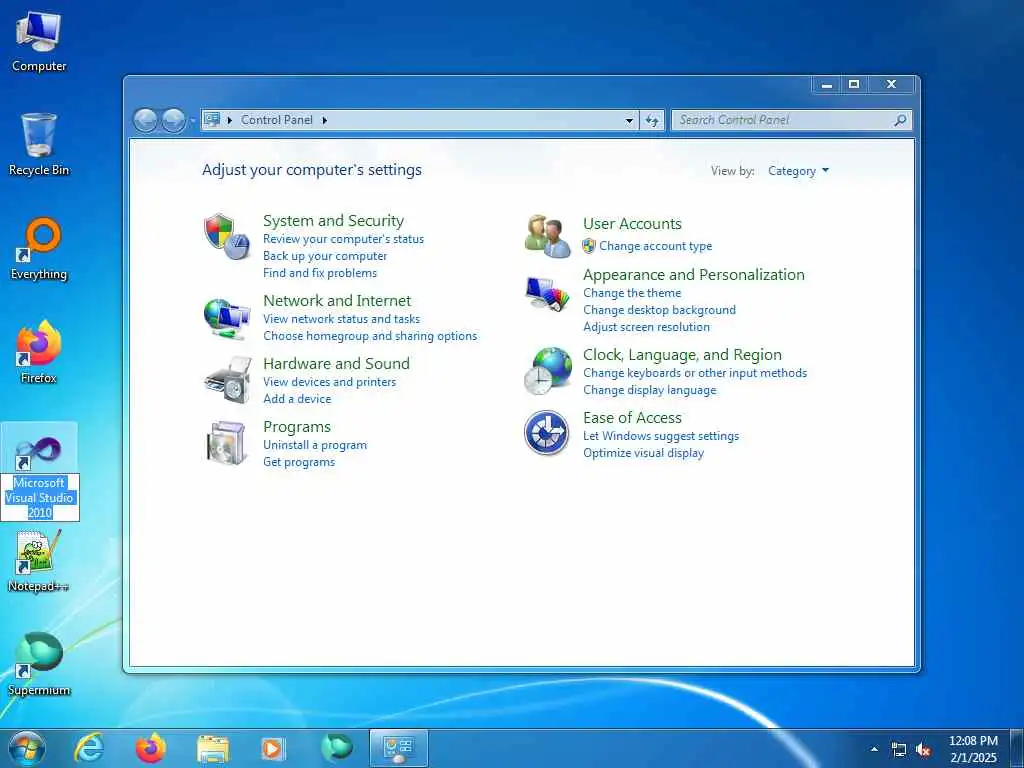The height and width of the screenshot is (768, 1024).
Task: Click the Show desktop strip on the taskbar
Action: (x=1017, y=748)
